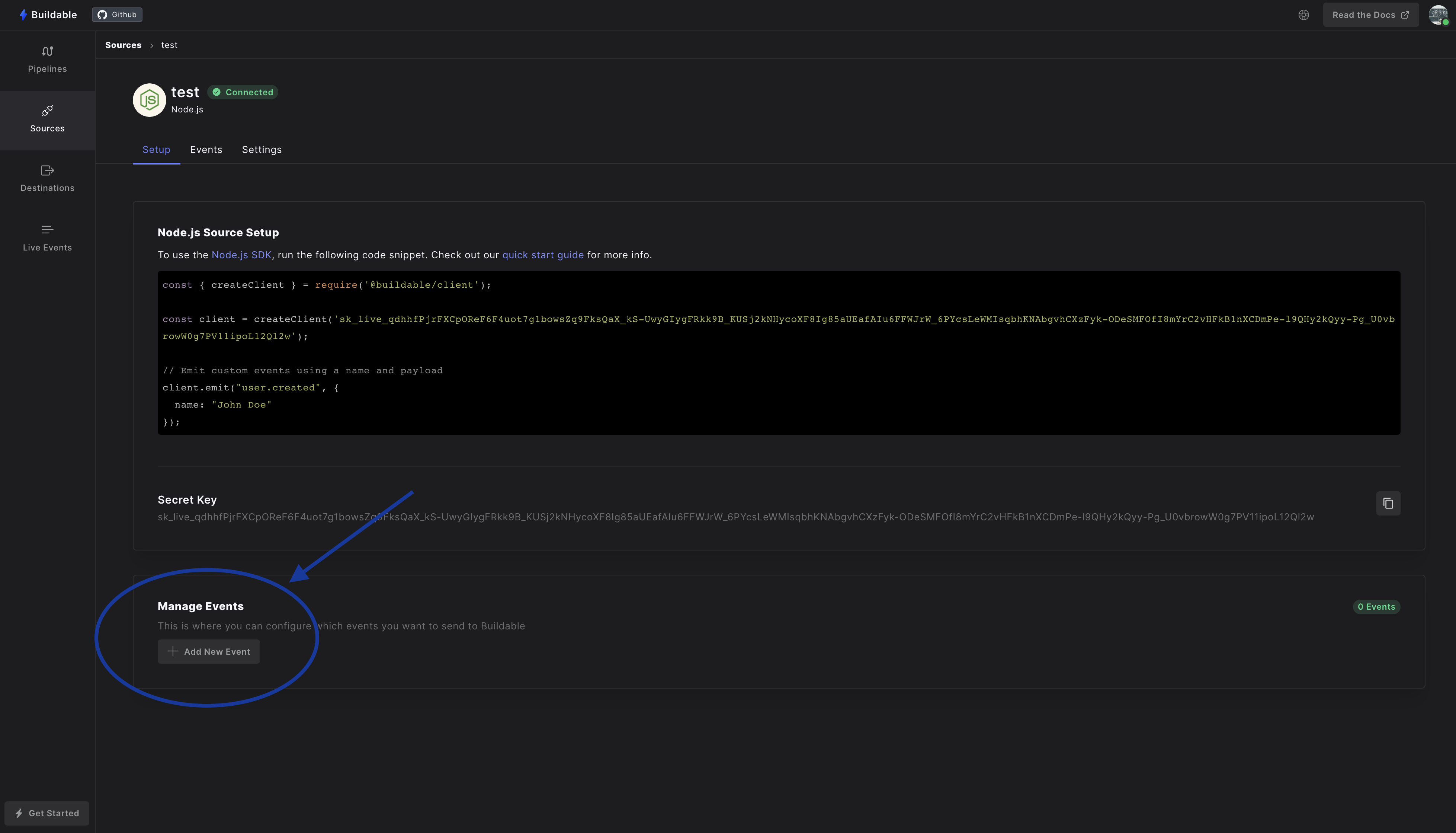Select Sources in sidebar
The image size is (1456, 833).
click(x=48, y=120)
